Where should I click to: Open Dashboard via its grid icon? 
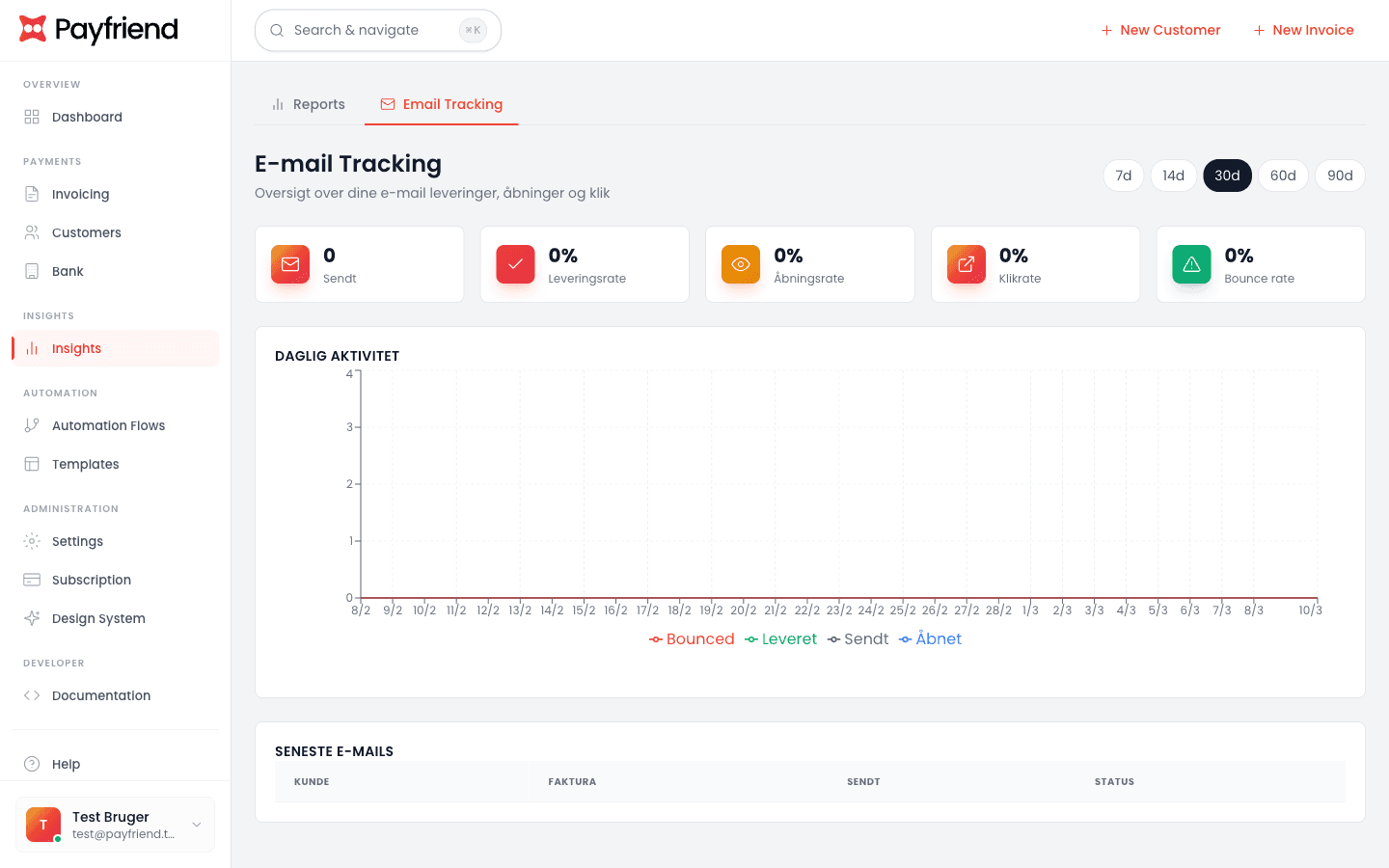coord(32,117)
